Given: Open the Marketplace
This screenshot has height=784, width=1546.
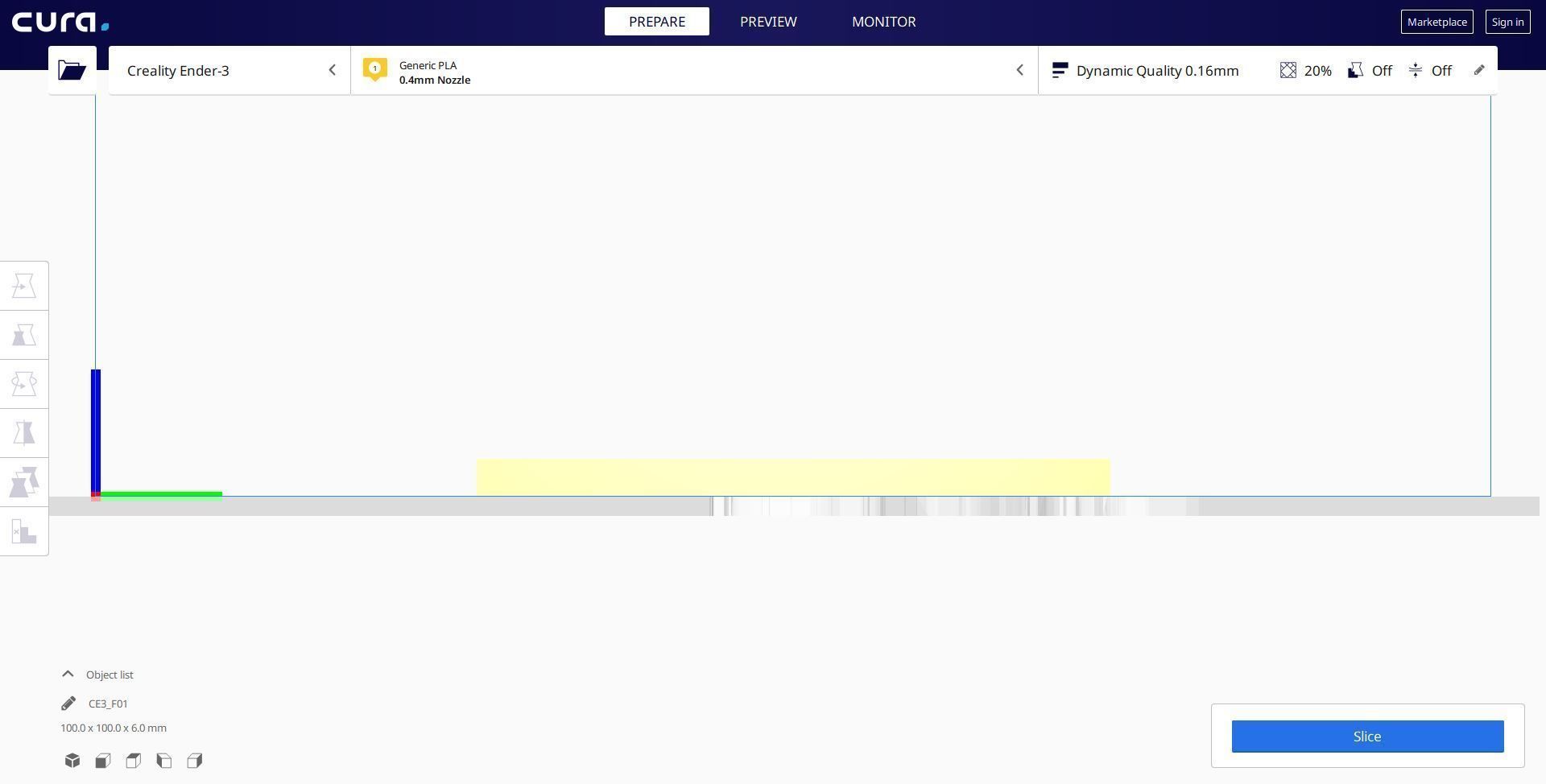Looking at the screenshot, I should [1437, 22].
